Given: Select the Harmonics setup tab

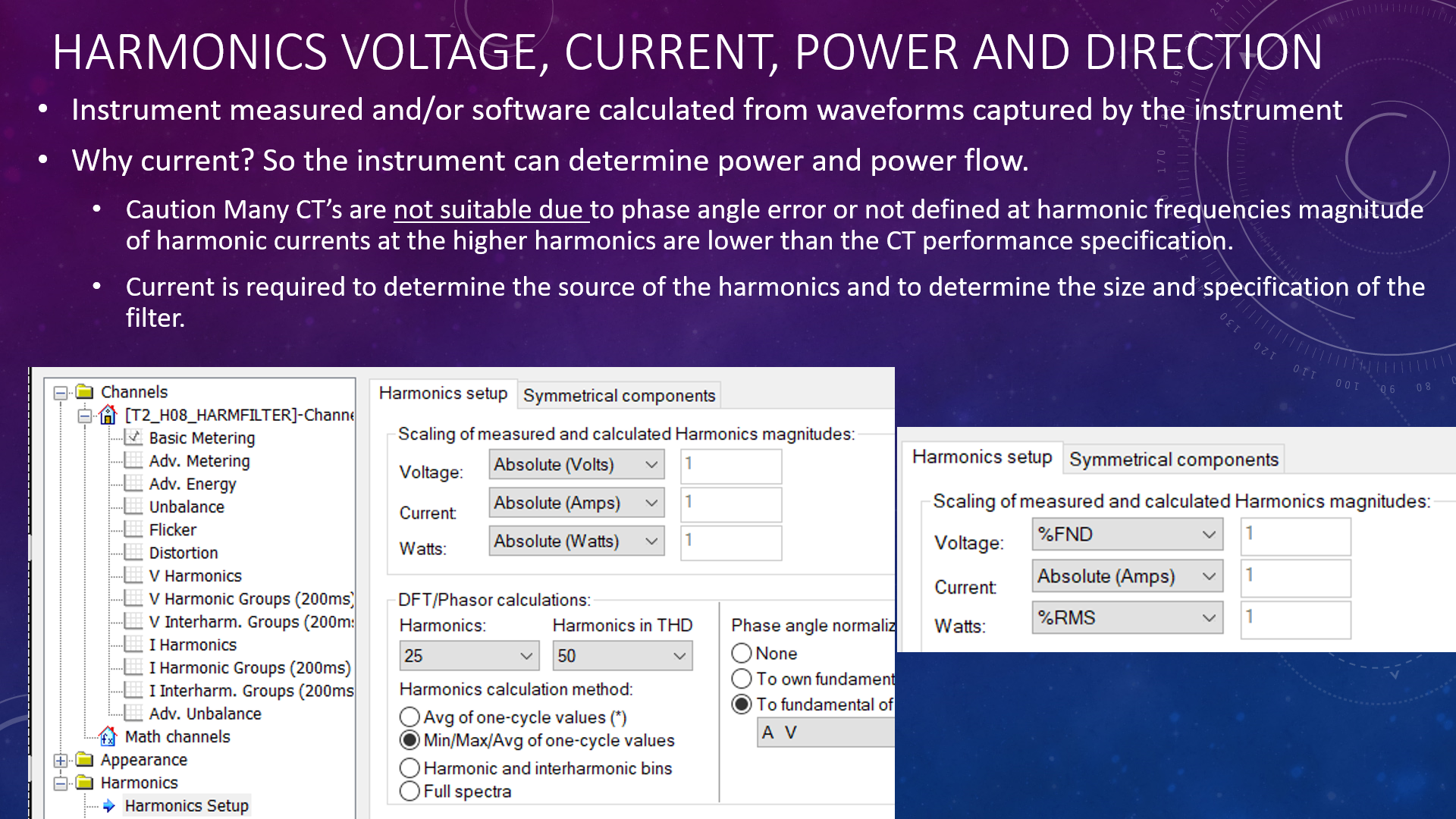Looking at the screenshot, I should [443, 393].
